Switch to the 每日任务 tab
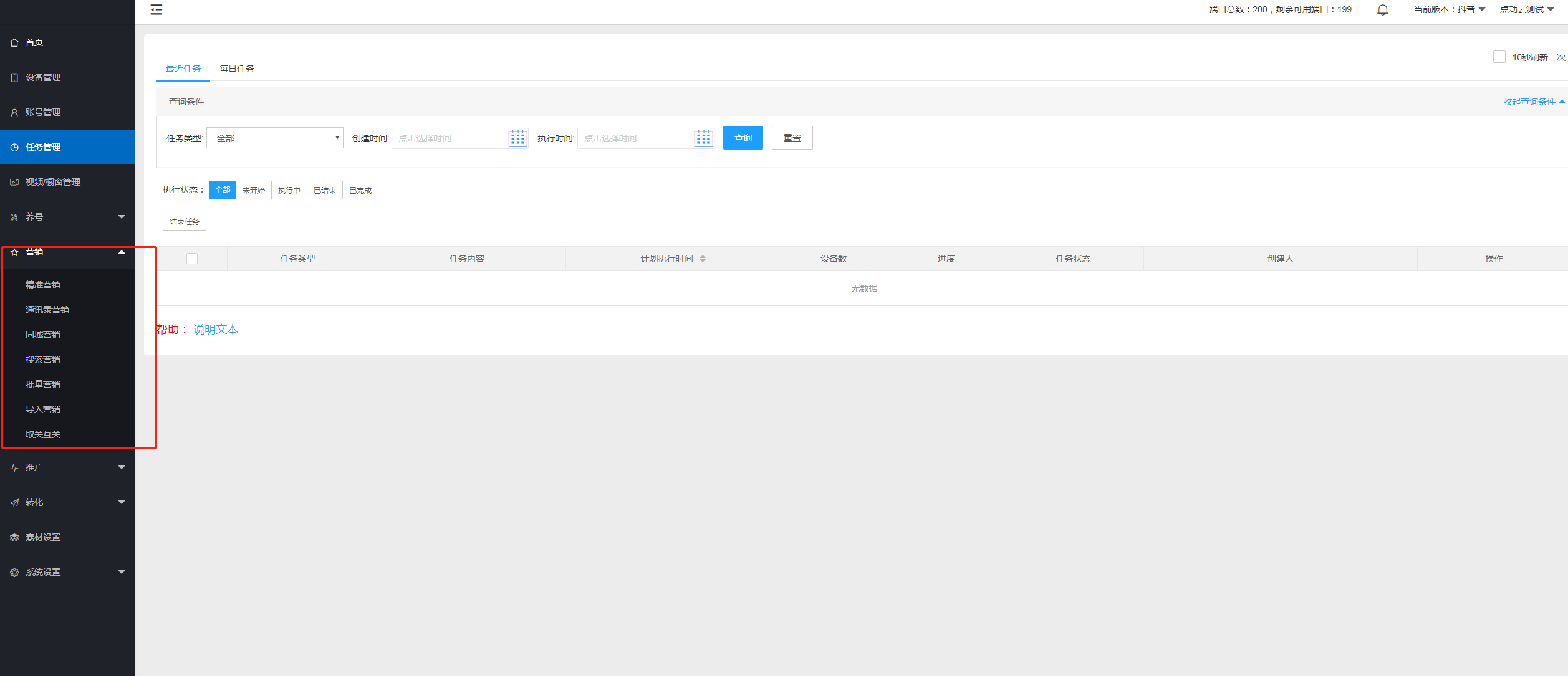Image resolution: width=1568 pixels, height=676 pixels. click(236, 69)
